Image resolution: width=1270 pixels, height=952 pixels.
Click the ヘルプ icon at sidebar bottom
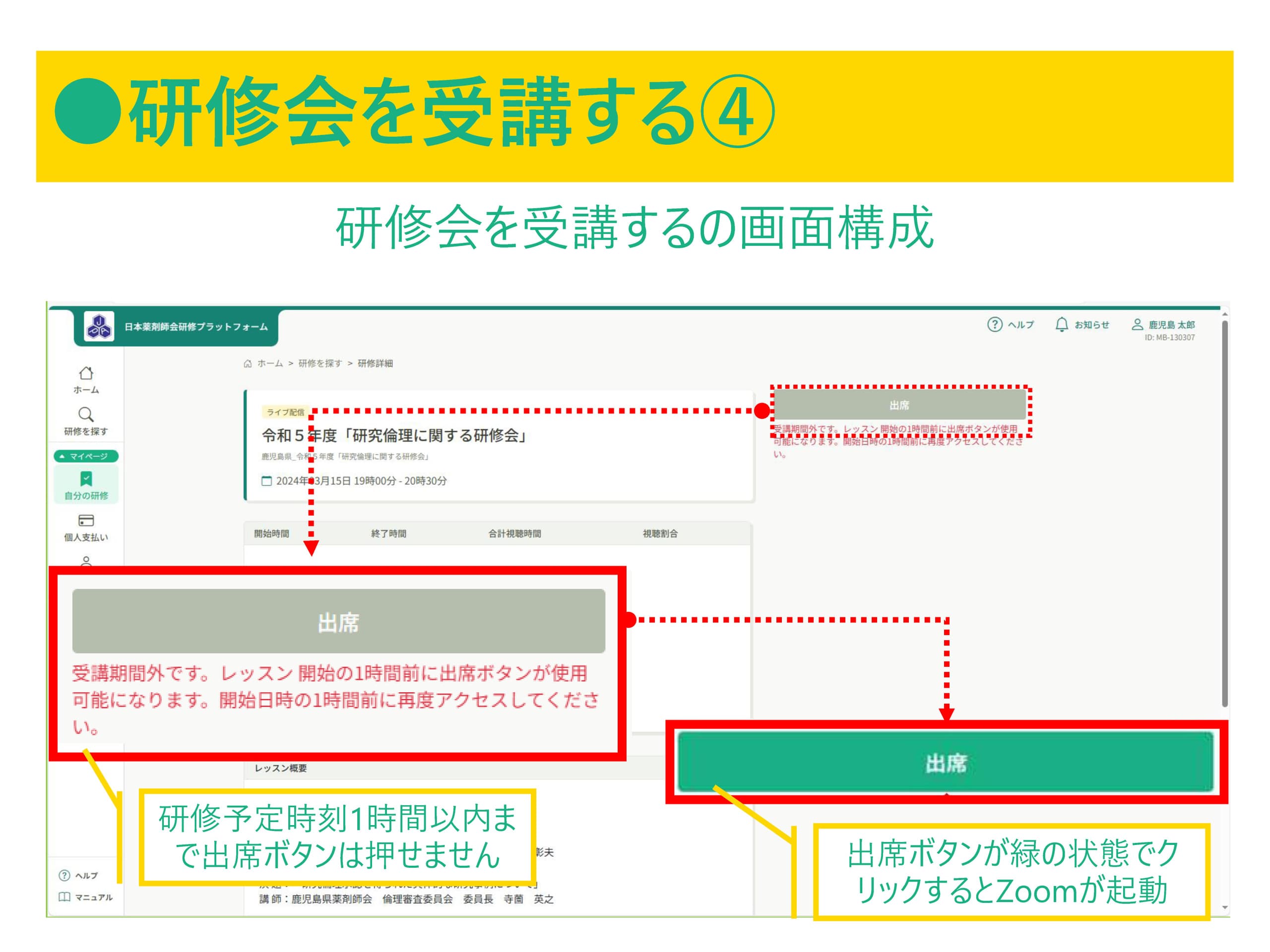pos(64,875)
